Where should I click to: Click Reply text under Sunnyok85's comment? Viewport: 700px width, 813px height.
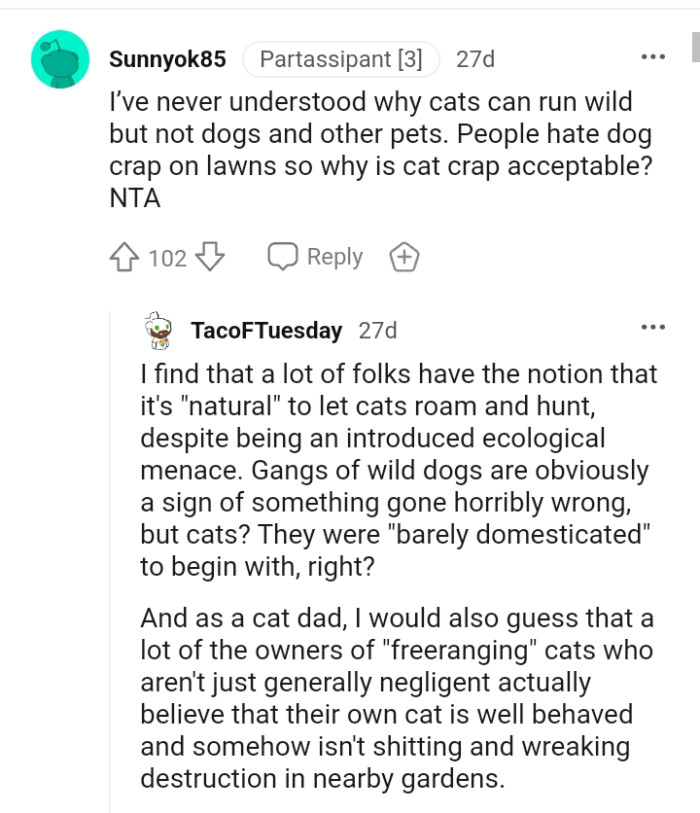tap(335, 257)
